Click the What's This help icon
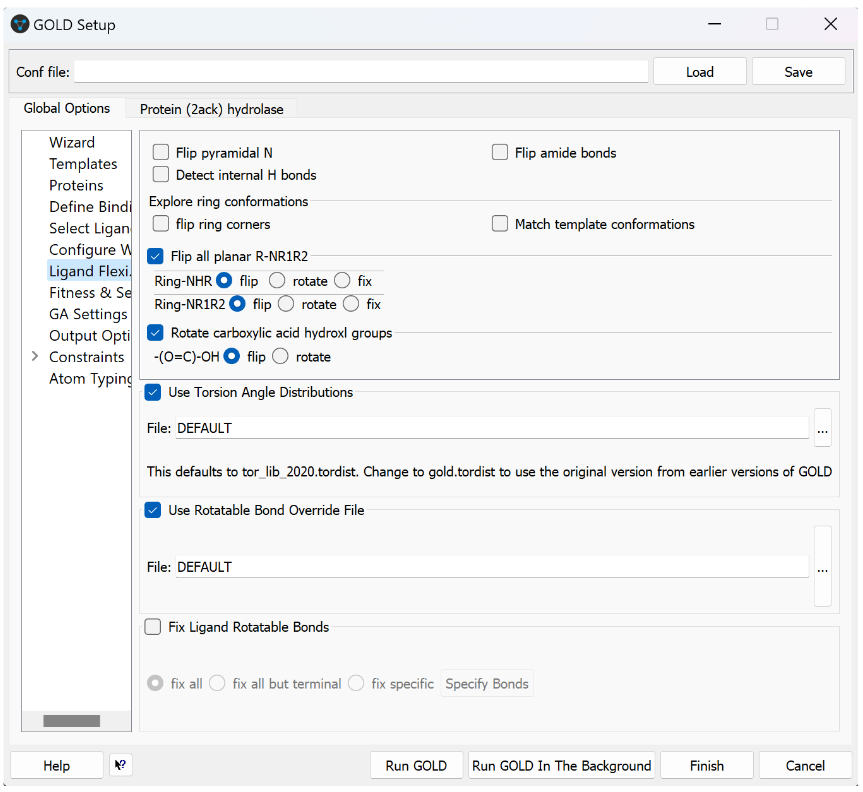 [x=121, y=765]
